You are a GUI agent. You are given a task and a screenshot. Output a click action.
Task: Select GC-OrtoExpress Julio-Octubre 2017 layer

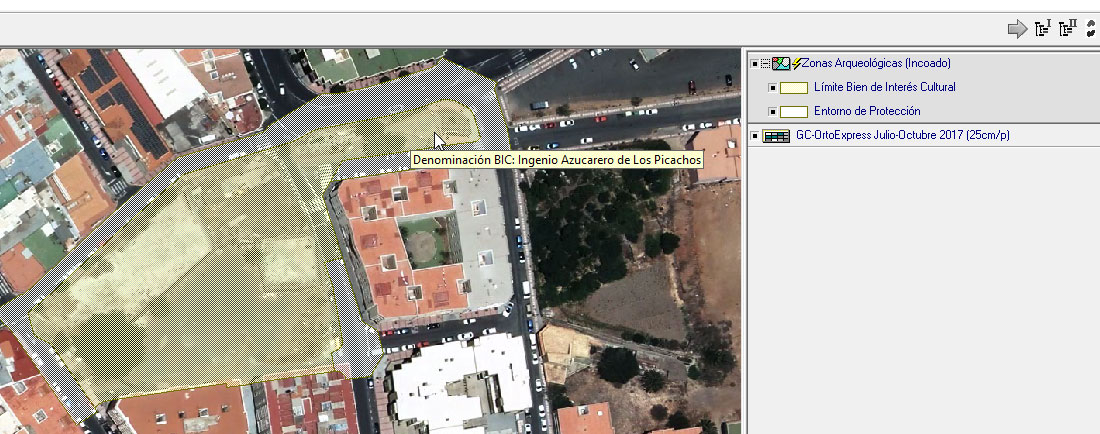(903, 135)
